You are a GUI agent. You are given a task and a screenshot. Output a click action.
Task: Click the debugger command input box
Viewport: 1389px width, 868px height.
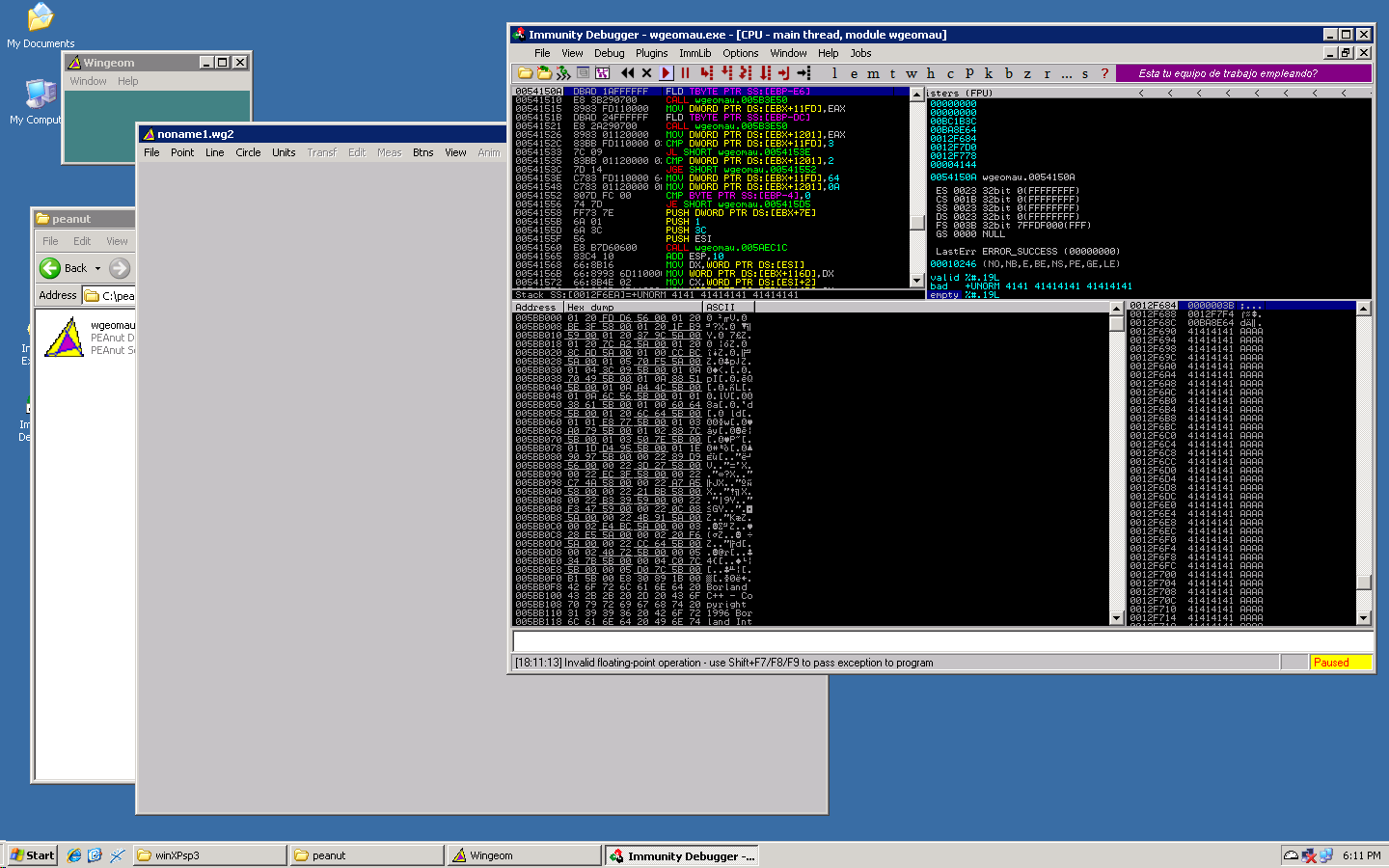click(942, 642)
